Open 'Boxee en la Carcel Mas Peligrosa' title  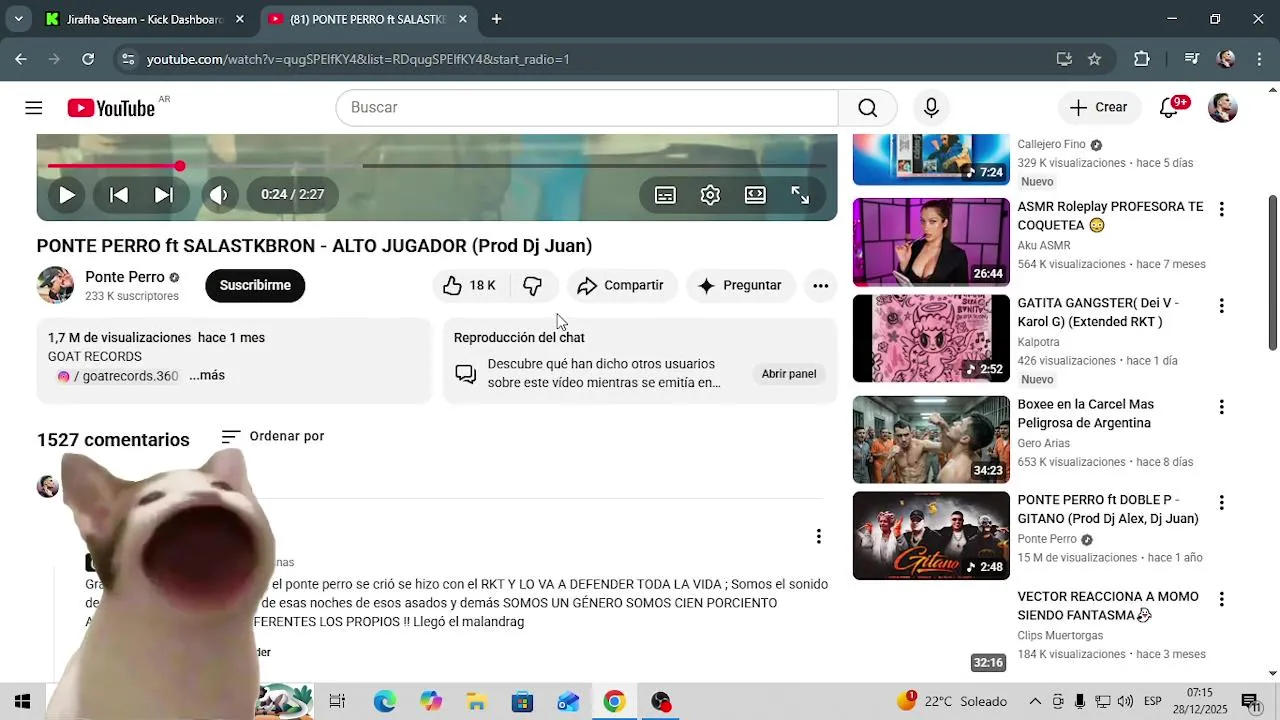(1086, 414)
